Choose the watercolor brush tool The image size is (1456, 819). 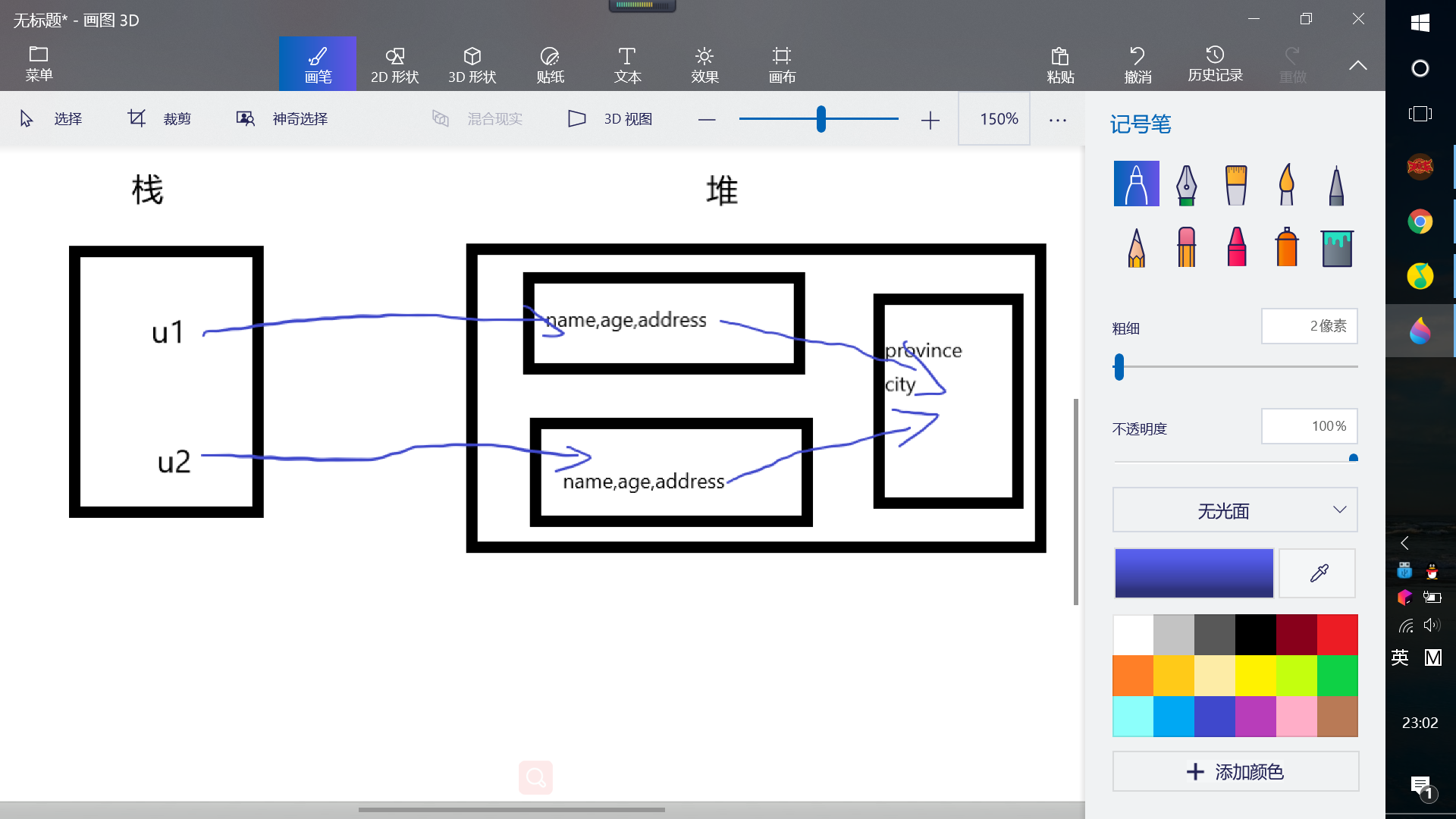tap(1286, 184)
